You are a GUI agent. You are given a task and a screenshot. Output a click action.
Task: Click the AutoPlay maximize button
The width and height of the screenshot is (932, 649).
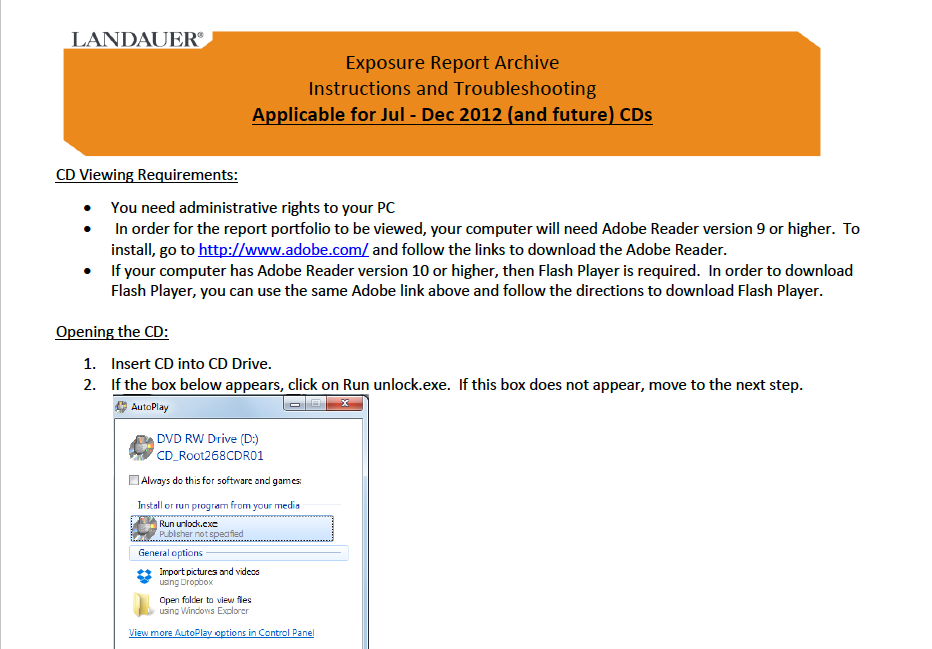click(315, 405)
